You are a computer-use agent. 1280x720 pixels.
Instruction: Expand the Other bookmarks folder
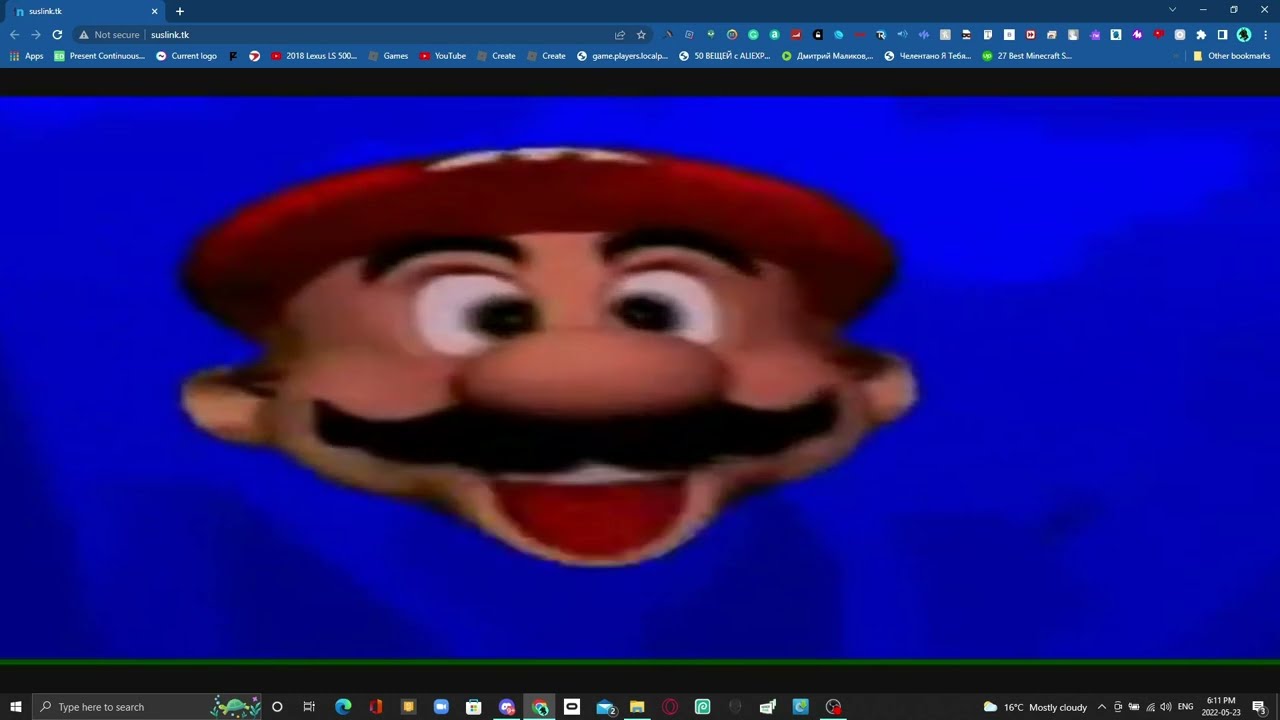point(1231,56)
